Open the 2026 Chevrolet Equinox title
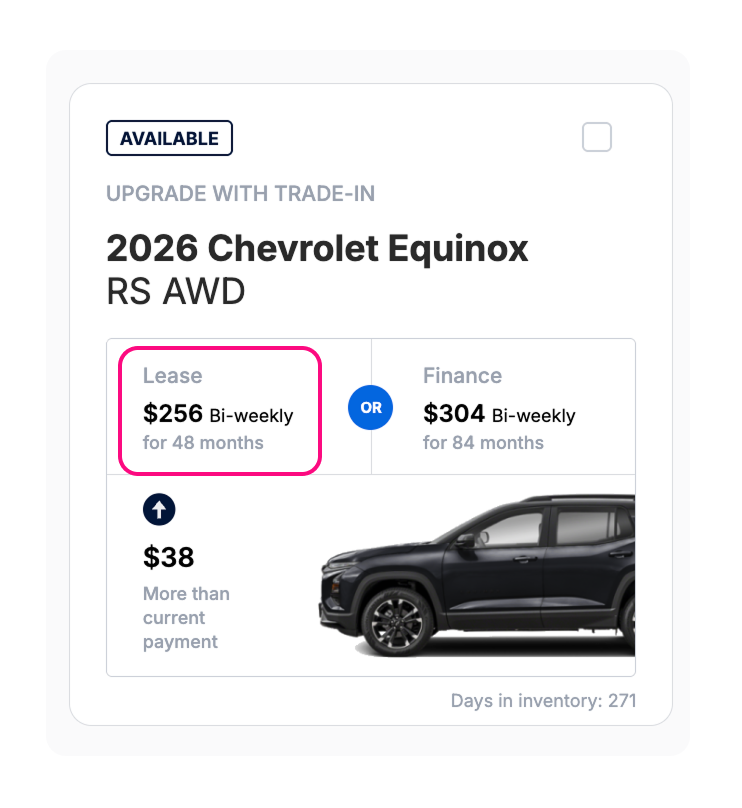The image size is (742, 808). point(317,248)
